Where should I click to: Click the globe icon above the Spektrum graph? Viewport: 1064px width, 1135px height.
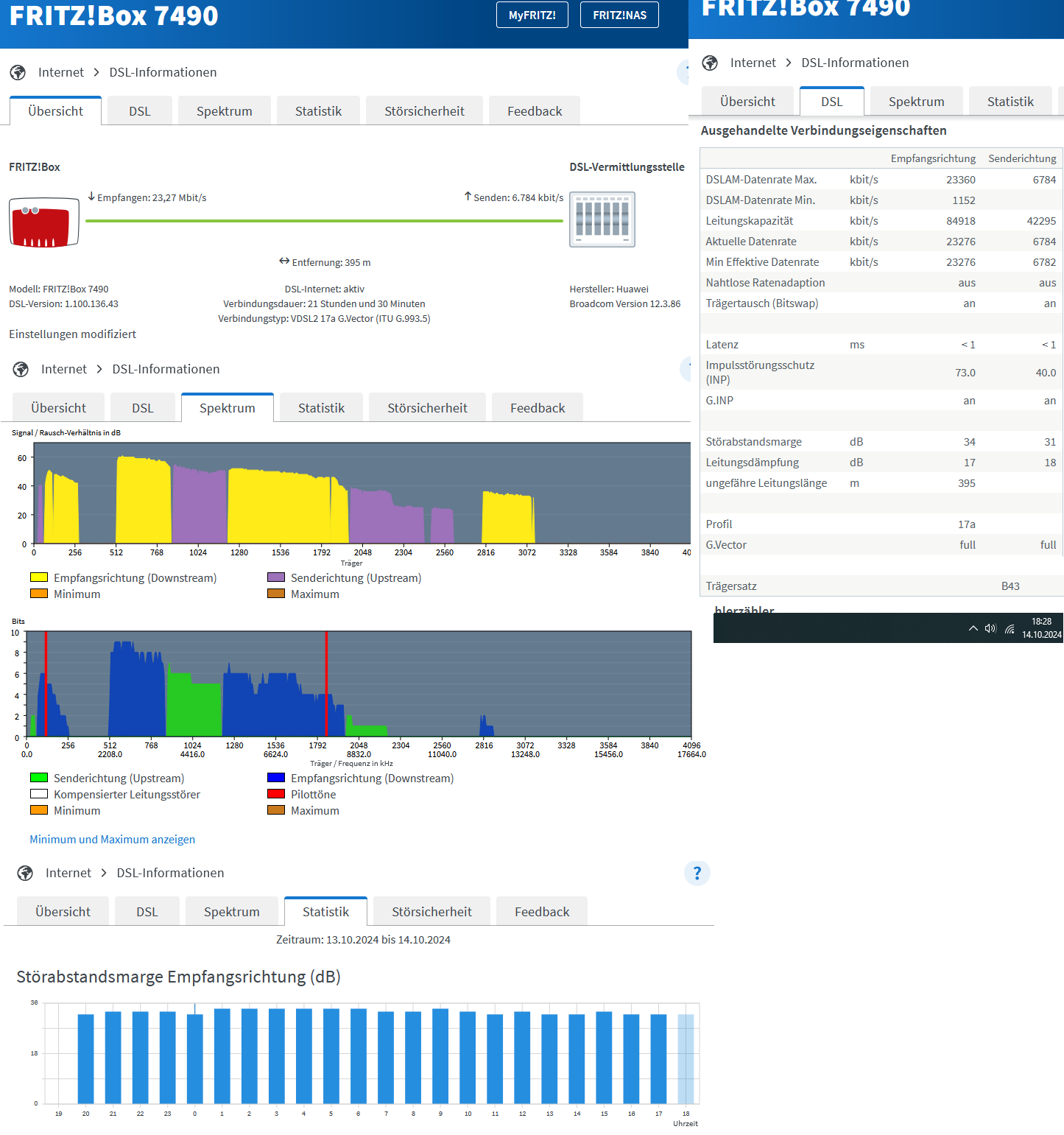pos(21,369)
